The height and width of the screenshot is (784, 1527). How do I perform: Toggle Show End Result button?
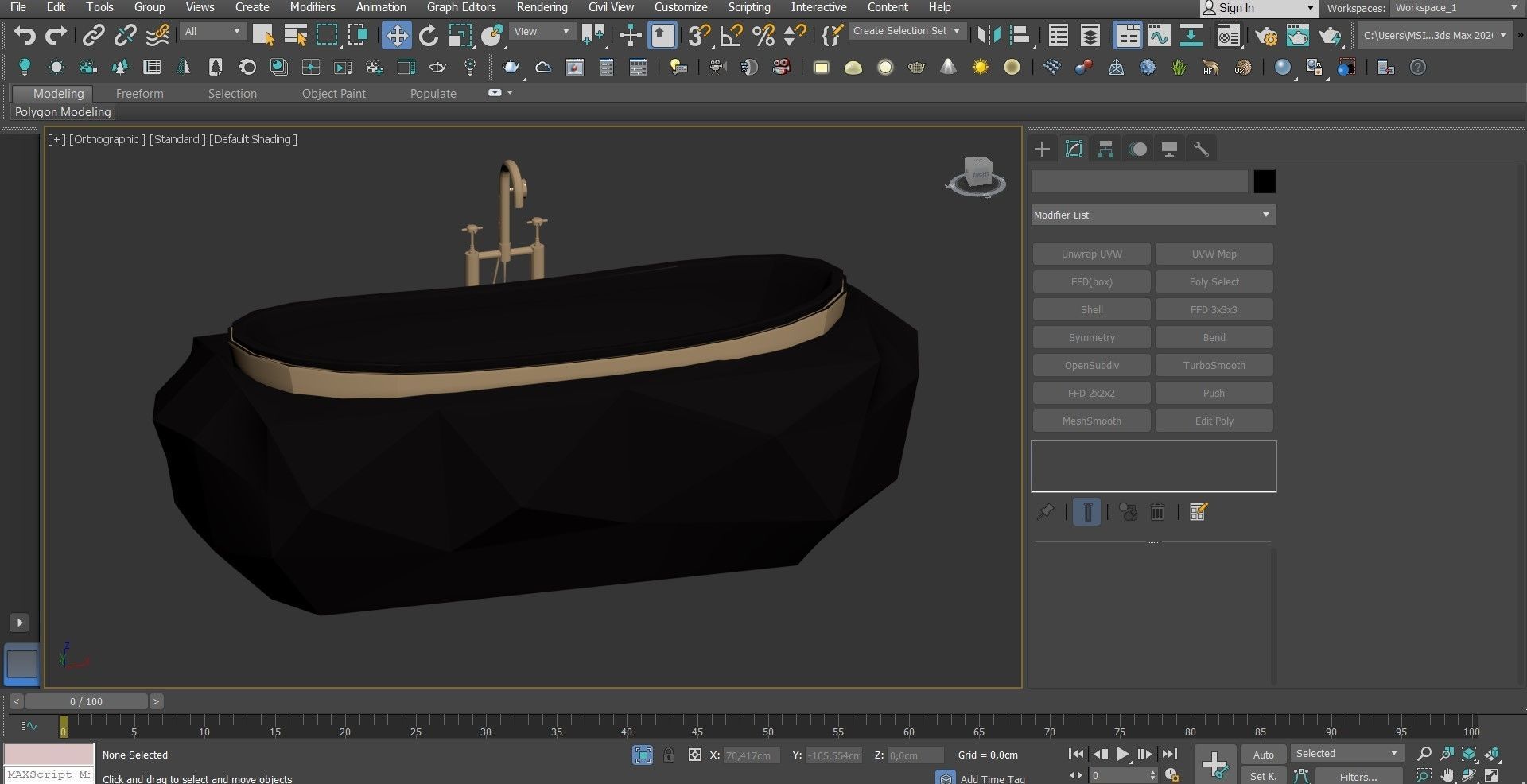point(1086,512)
